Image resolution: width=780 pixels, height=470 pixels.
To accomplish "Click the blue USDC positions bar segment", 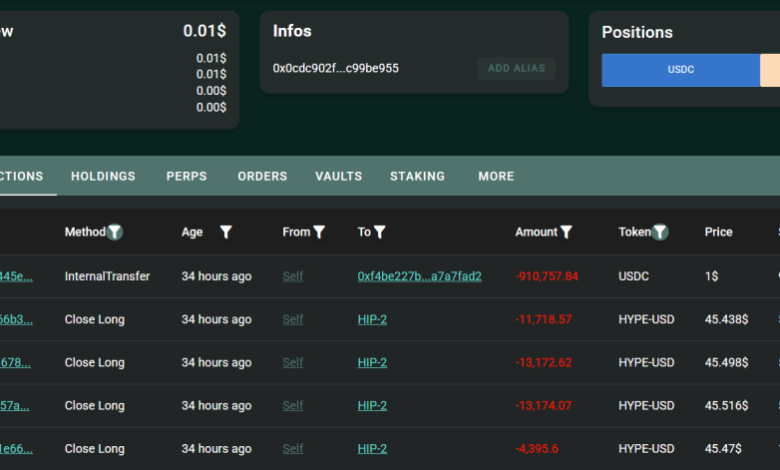I will click(x=680, y=70).
